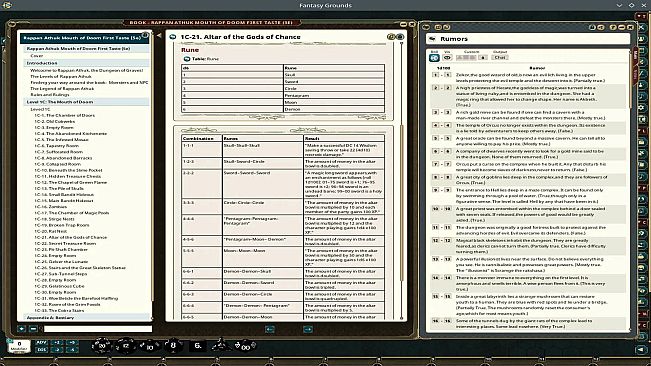Roll the d12 die
Viewport: 651px width, 366px height.
tap(125, 345)
